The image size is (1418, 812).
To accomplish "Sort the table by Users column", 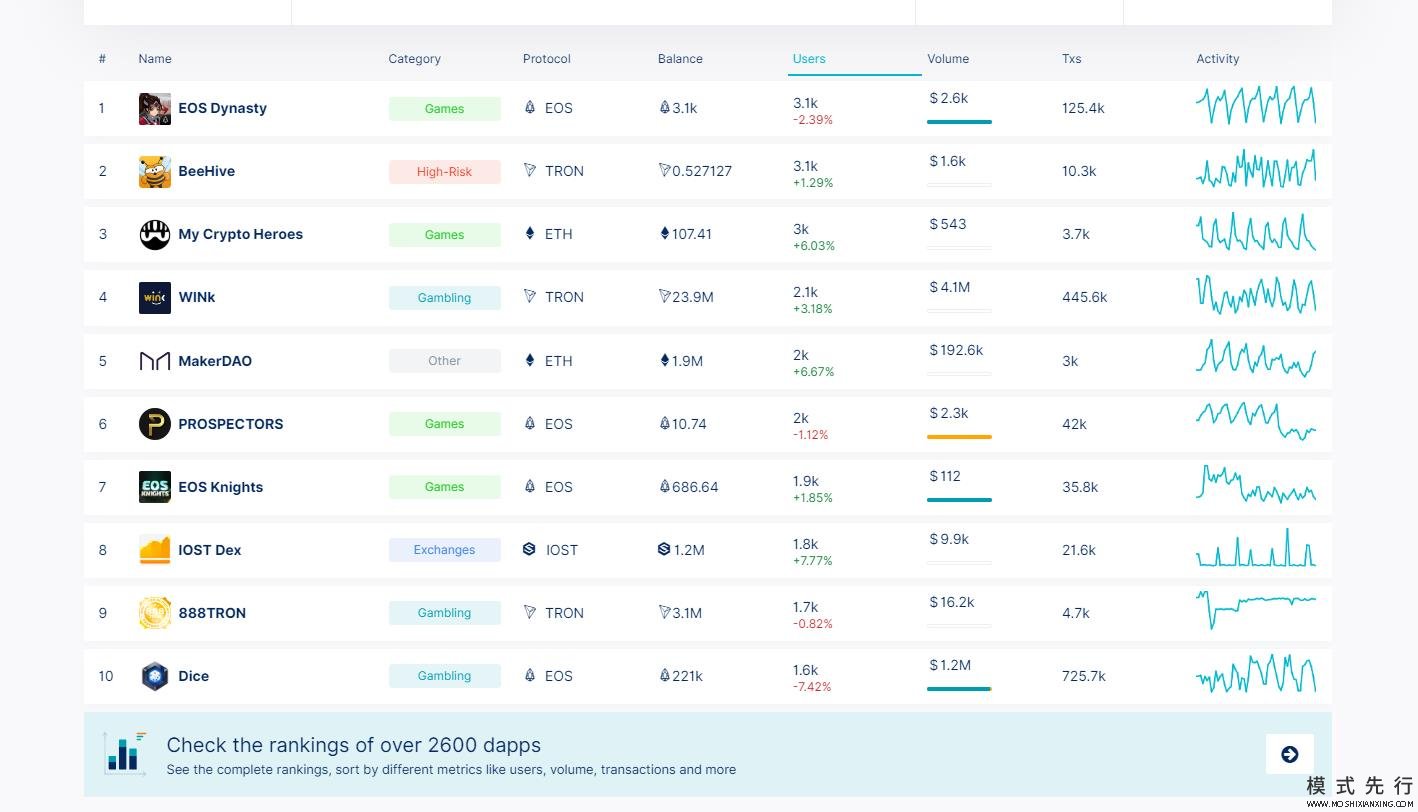I will 809,59.
